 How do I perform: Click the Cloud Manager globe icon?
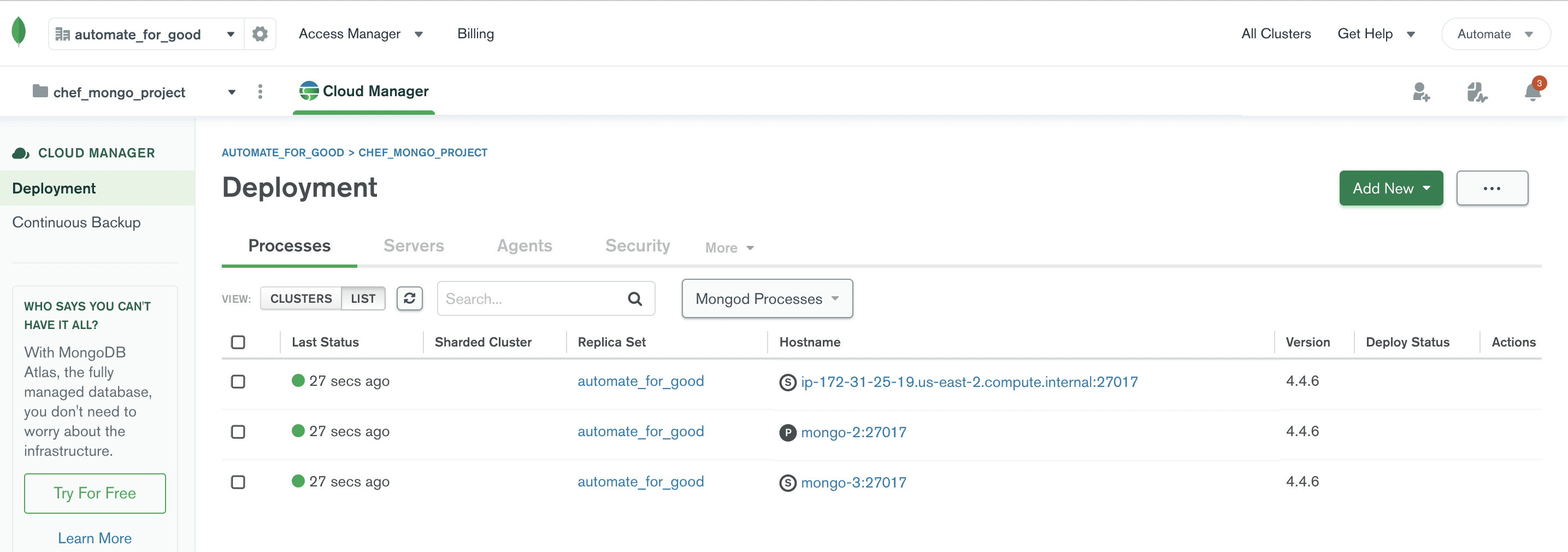309,91
